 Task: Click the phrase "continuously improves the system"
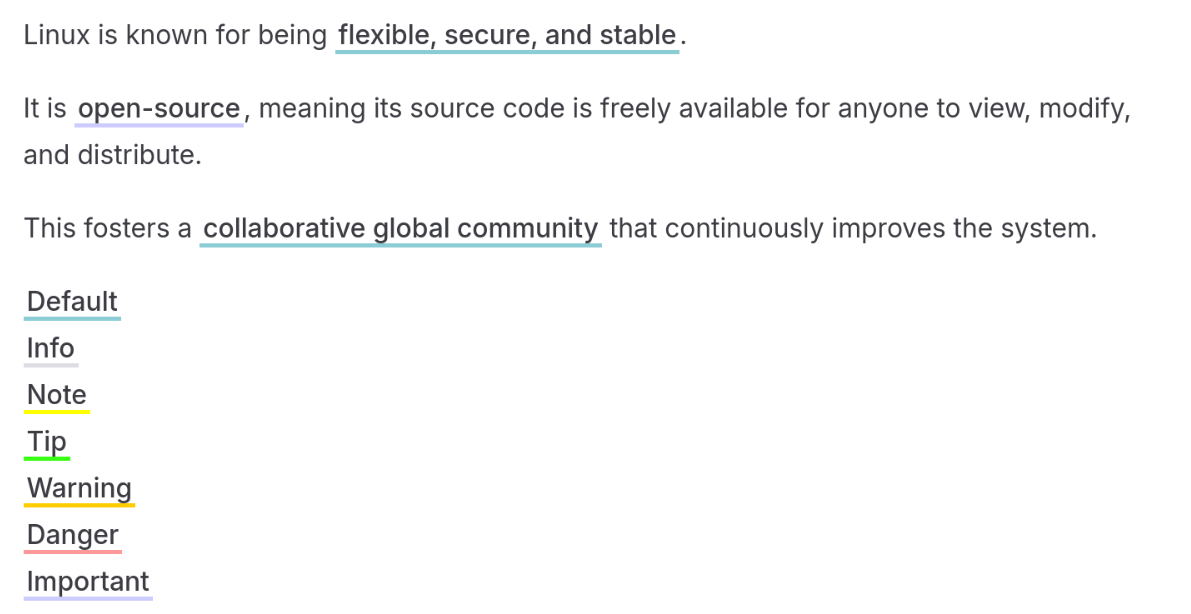[x=879, y=229]
